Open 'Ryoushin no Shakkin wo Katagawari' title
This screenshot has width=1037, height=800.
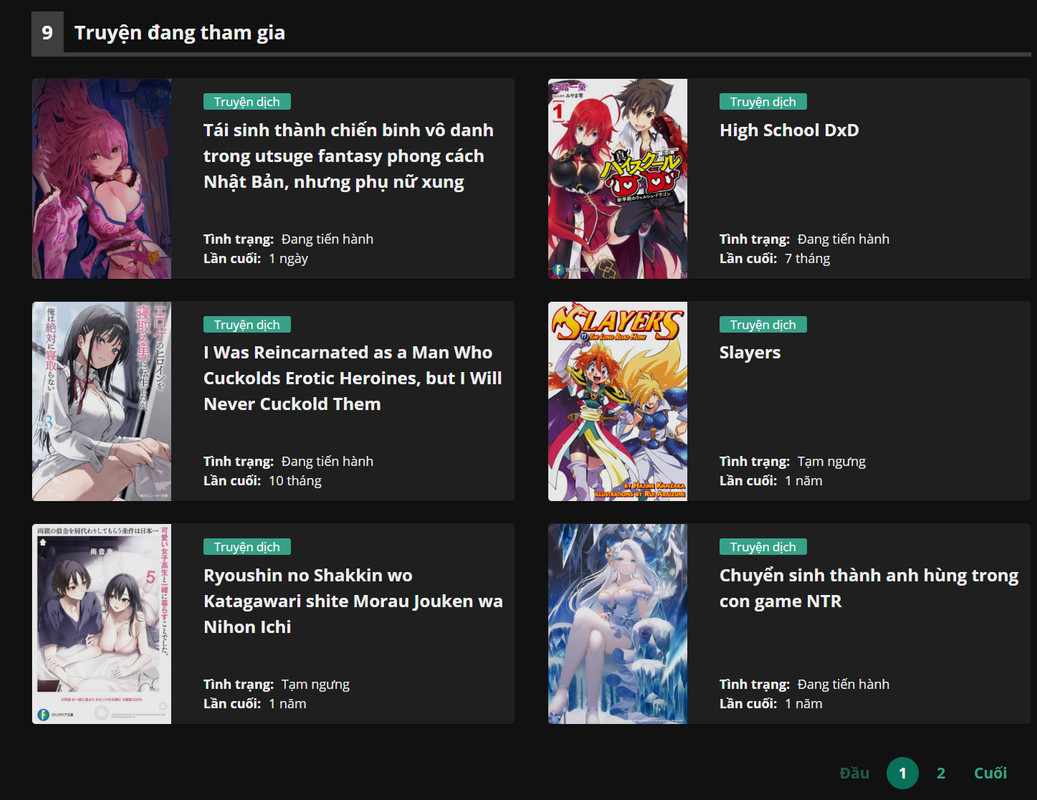pos(353,601)
